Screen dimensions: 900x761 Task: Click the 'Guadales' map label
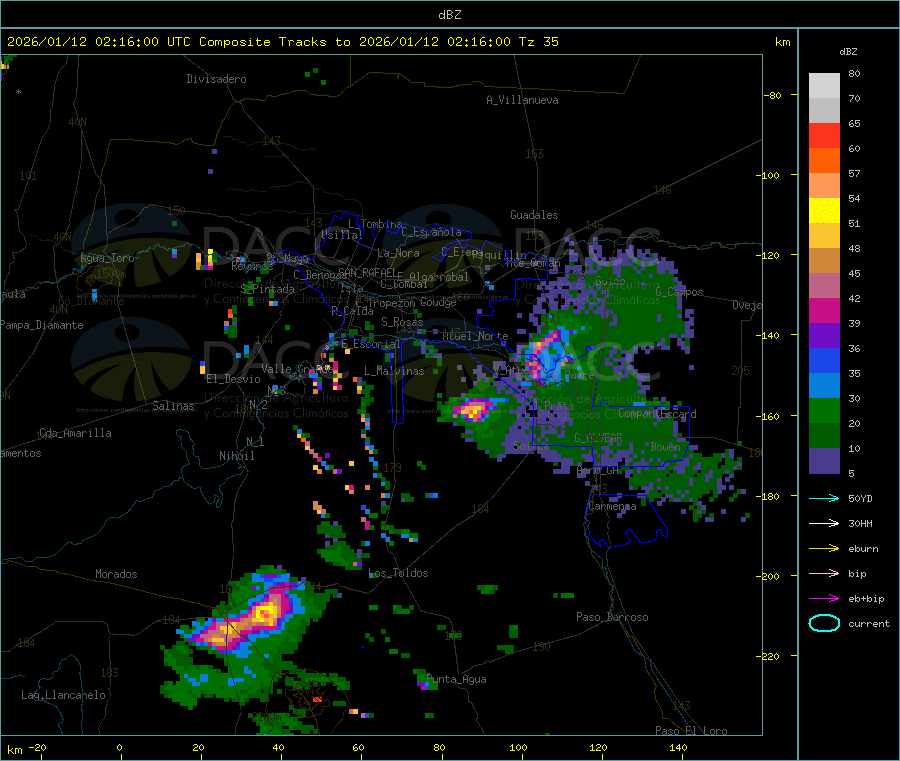pyautogui.click(x=534, y=215)
